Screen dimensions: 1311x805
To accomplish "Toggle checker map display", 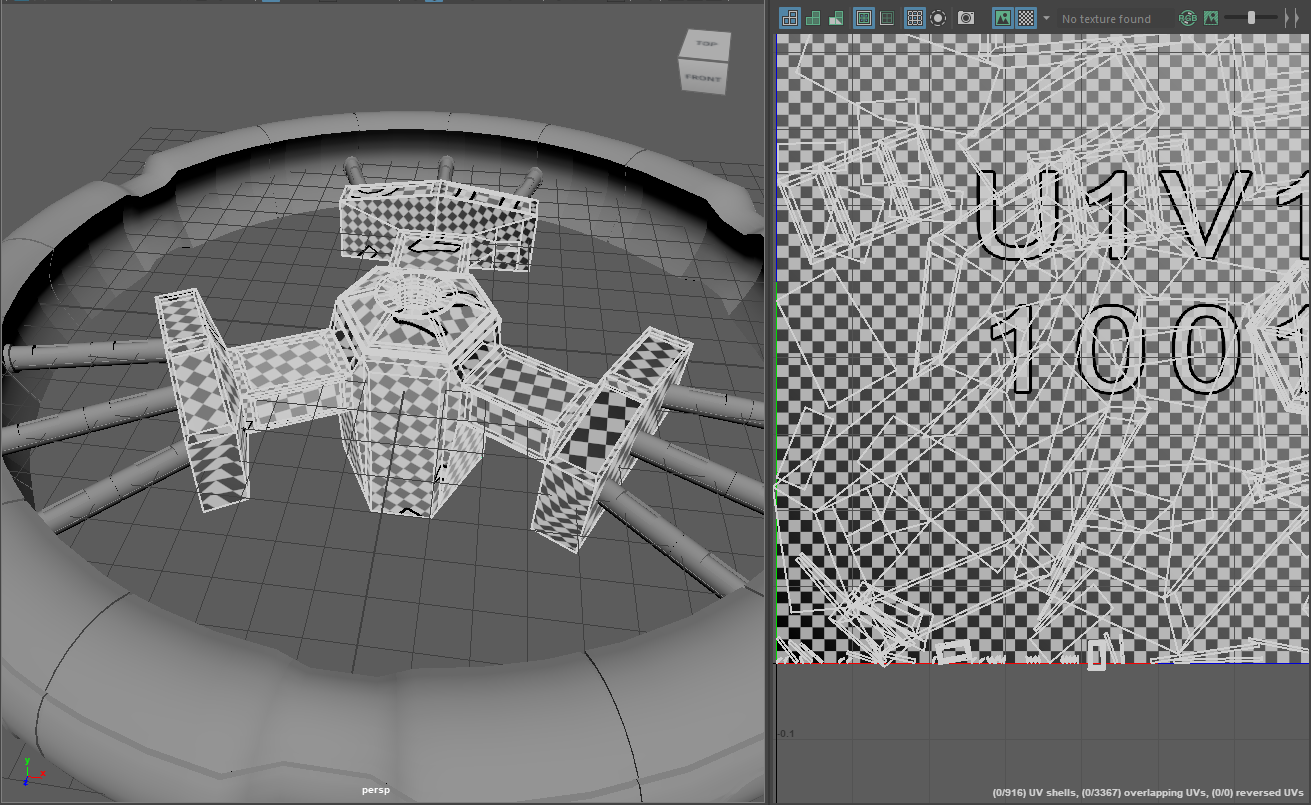I will pyautogui.click(x=1026, y=18).
